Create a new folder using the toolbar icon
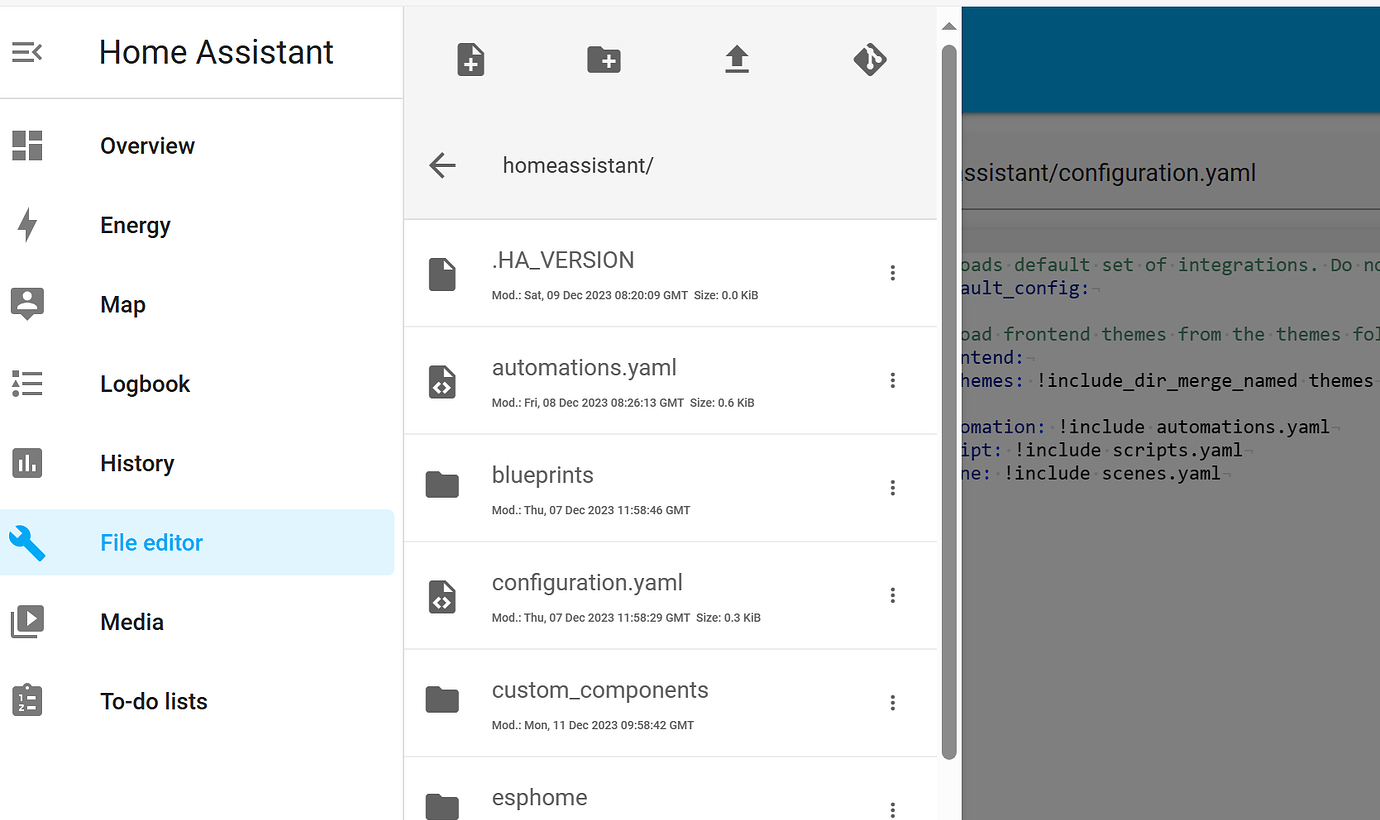Screen dimensions: 1380x820 (603, 59)
